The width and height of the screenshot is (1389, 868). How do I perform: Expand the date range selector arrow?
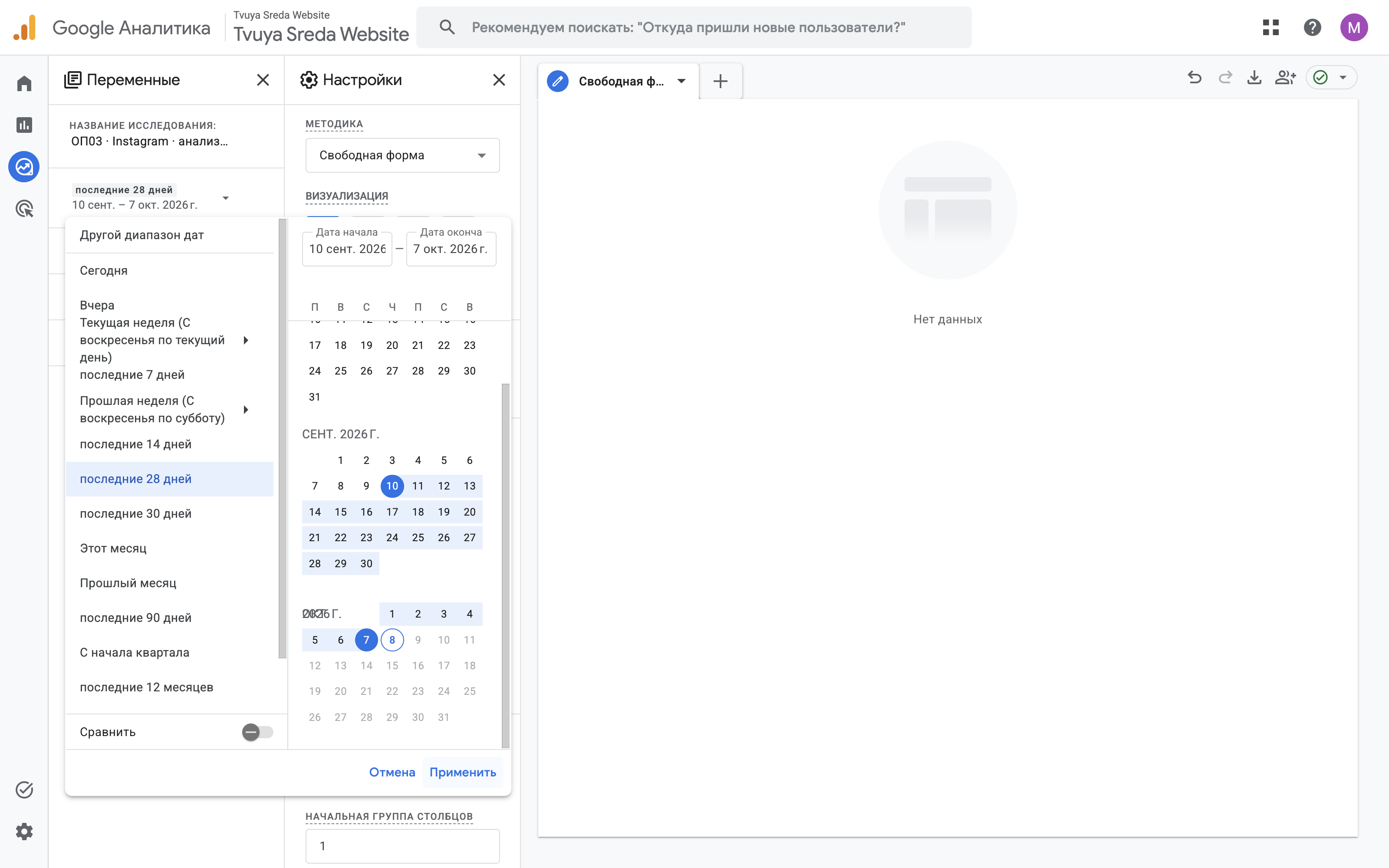[x=226, y=197]
